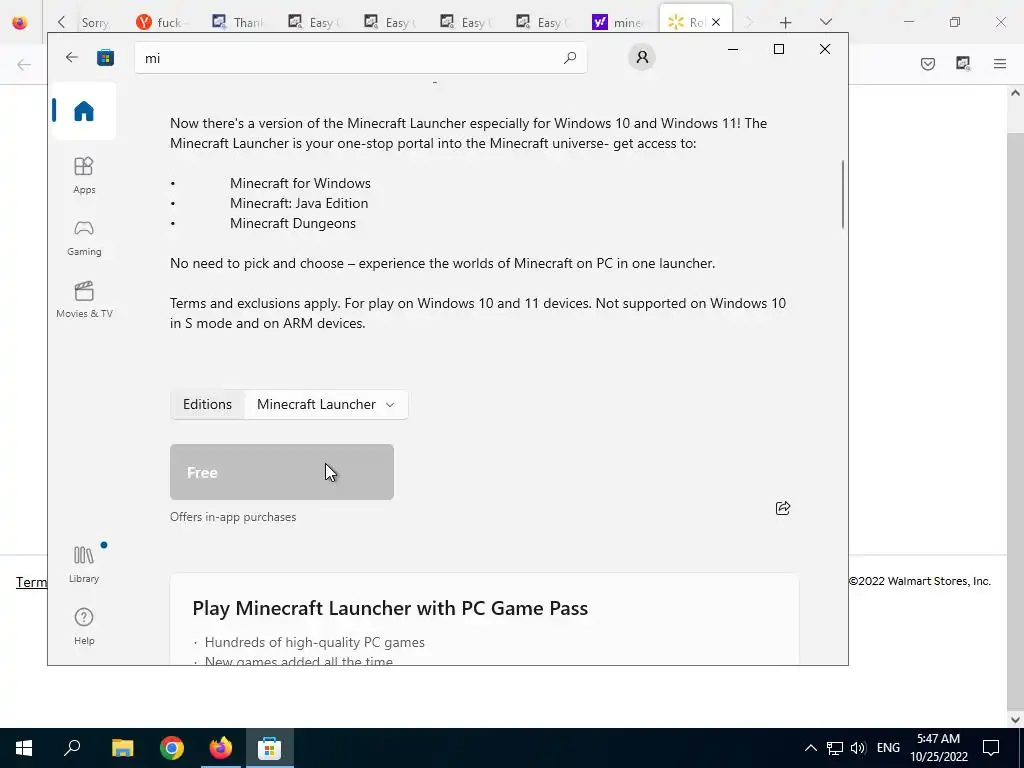Click 'Offers in-app purchases' text

click(x=233, y=517)
